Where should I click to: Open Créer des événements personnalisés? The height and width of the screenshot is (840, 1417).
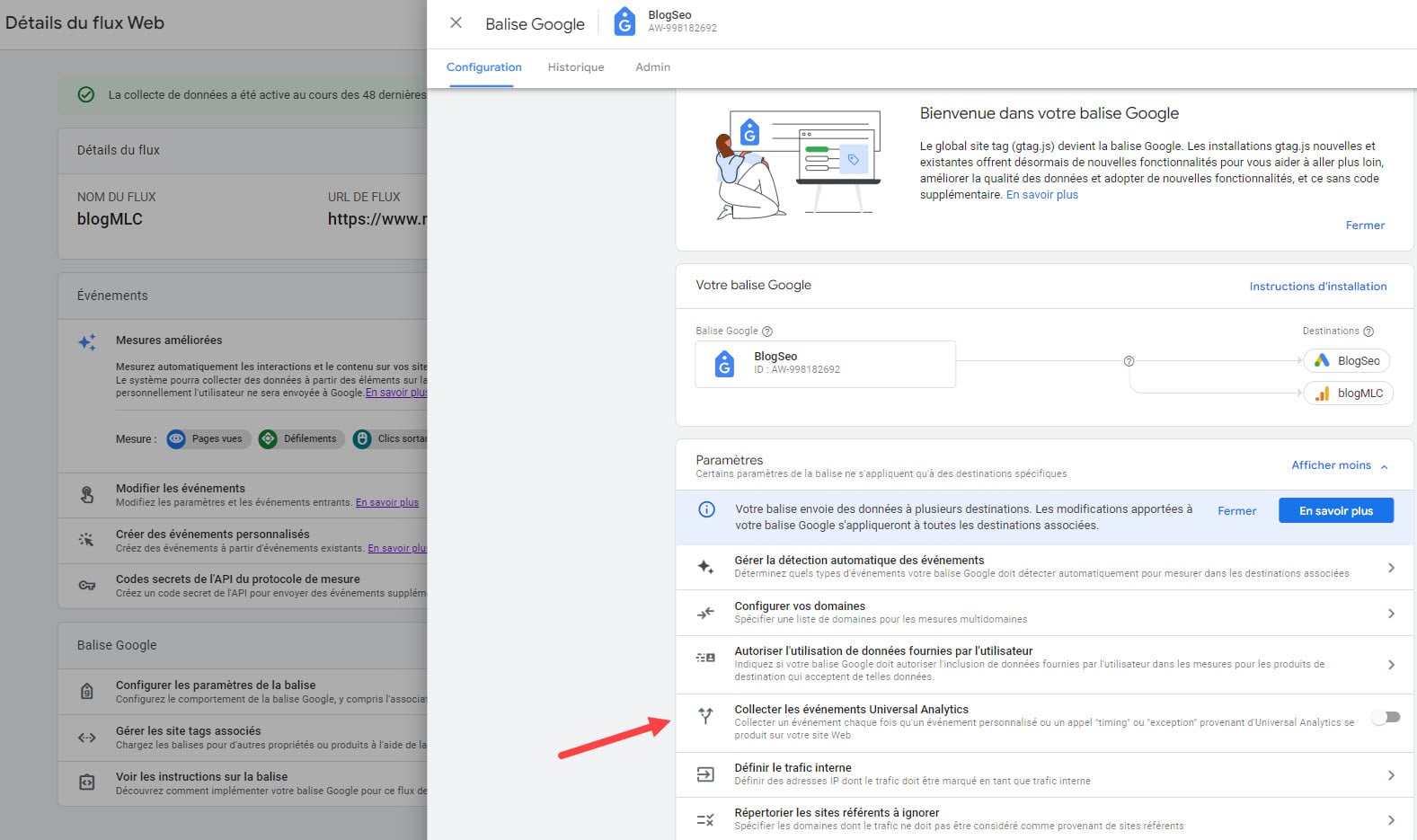click(243, 541)
